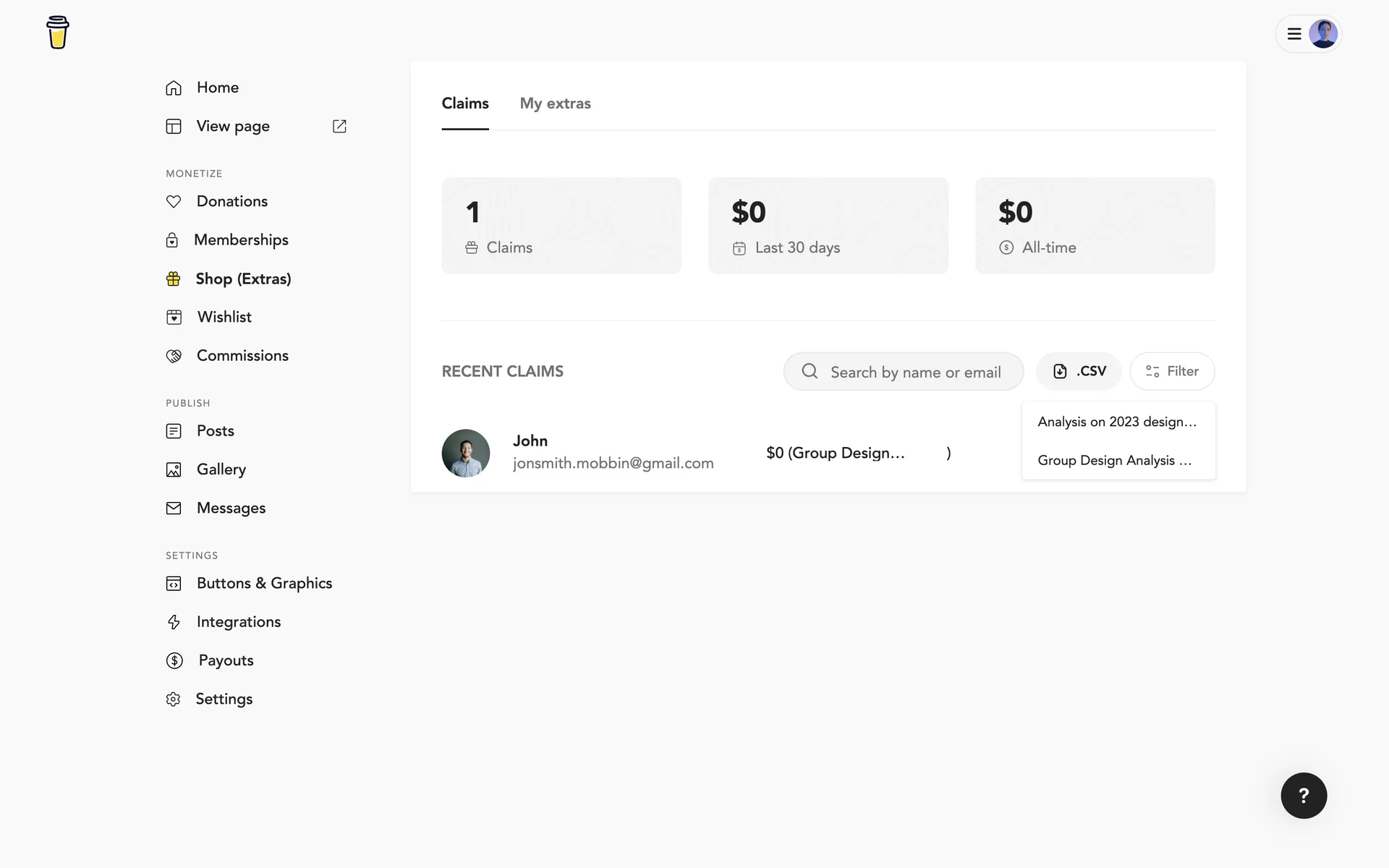This screenshot has height=868, width=1389.
Task: Click the Memberships lock icon
Action: point(172,240)
